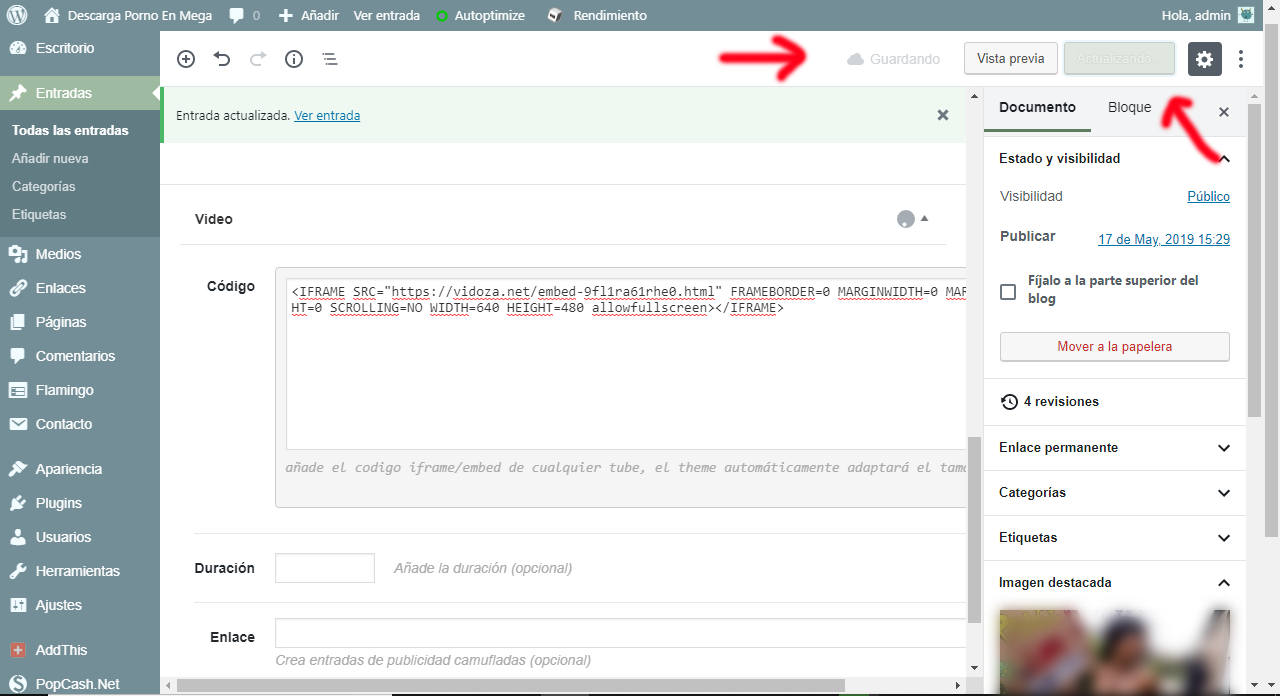1280x696 pixels.
Task: Click the featured image thumbnail
Action: pos(1115,652)
